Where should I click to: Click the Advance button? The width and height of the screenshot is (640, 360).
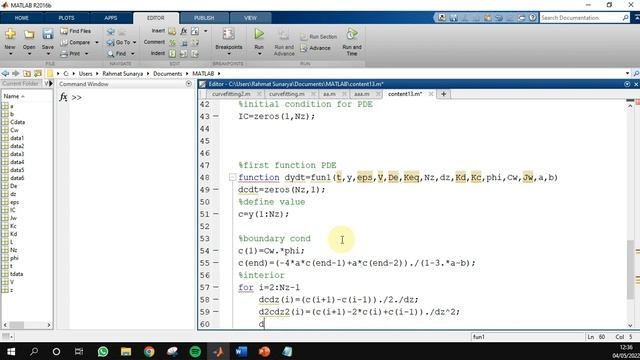click(x=316, y=48)
